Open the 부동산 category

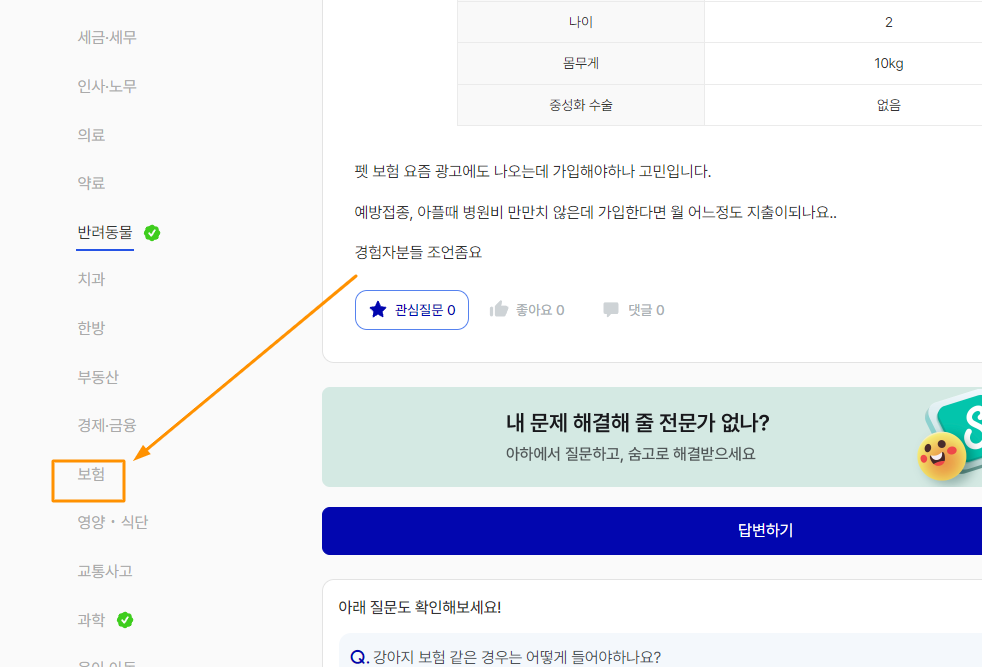point(98,377)
